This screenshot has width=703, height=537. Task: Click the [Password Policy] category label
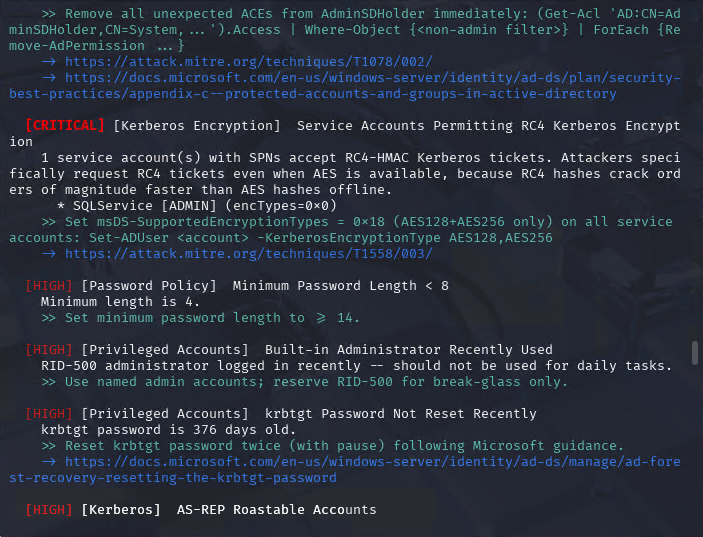(x=149, y=286)
